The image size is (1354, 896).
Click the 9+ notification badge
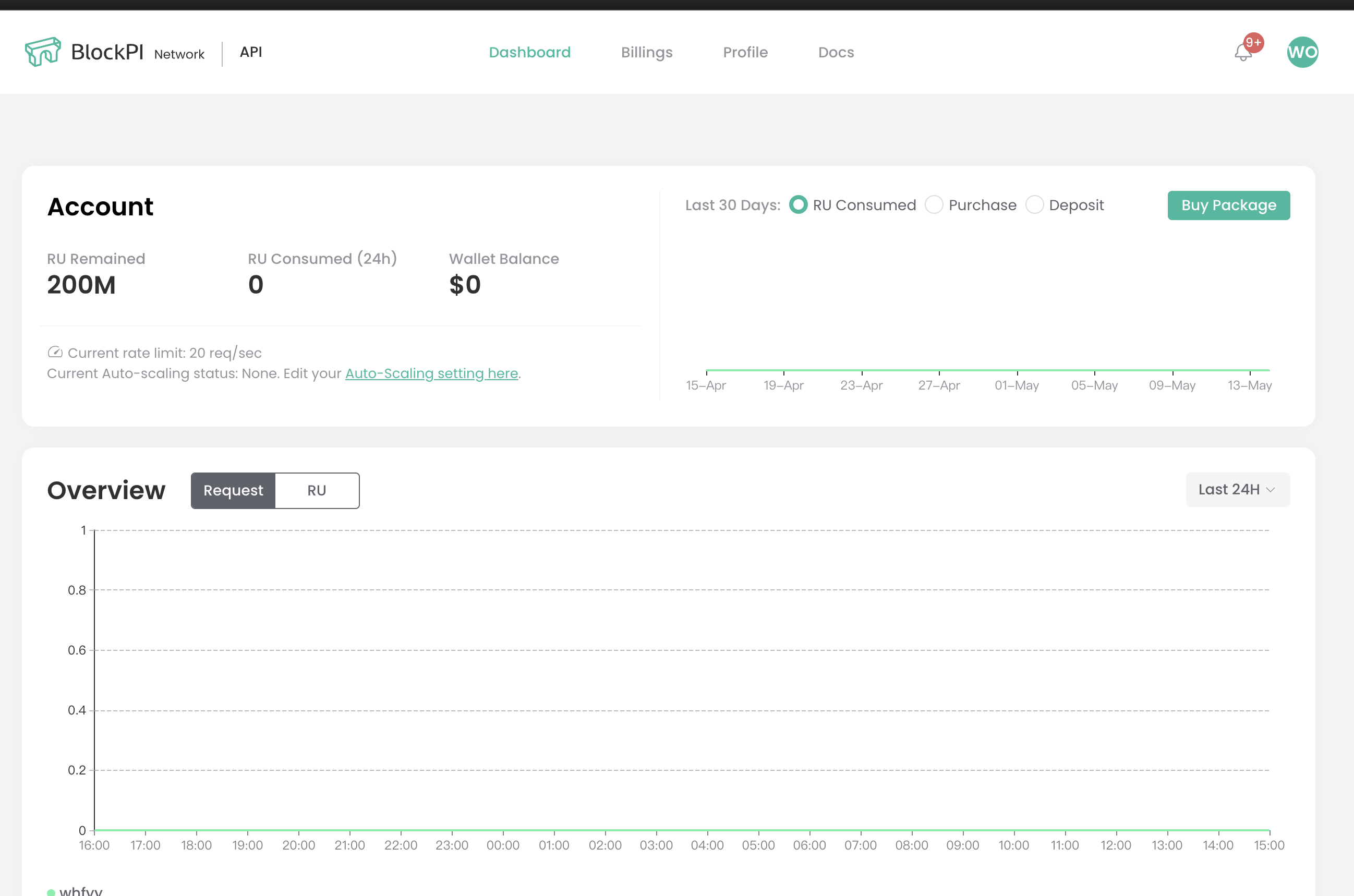[1253, 42]
